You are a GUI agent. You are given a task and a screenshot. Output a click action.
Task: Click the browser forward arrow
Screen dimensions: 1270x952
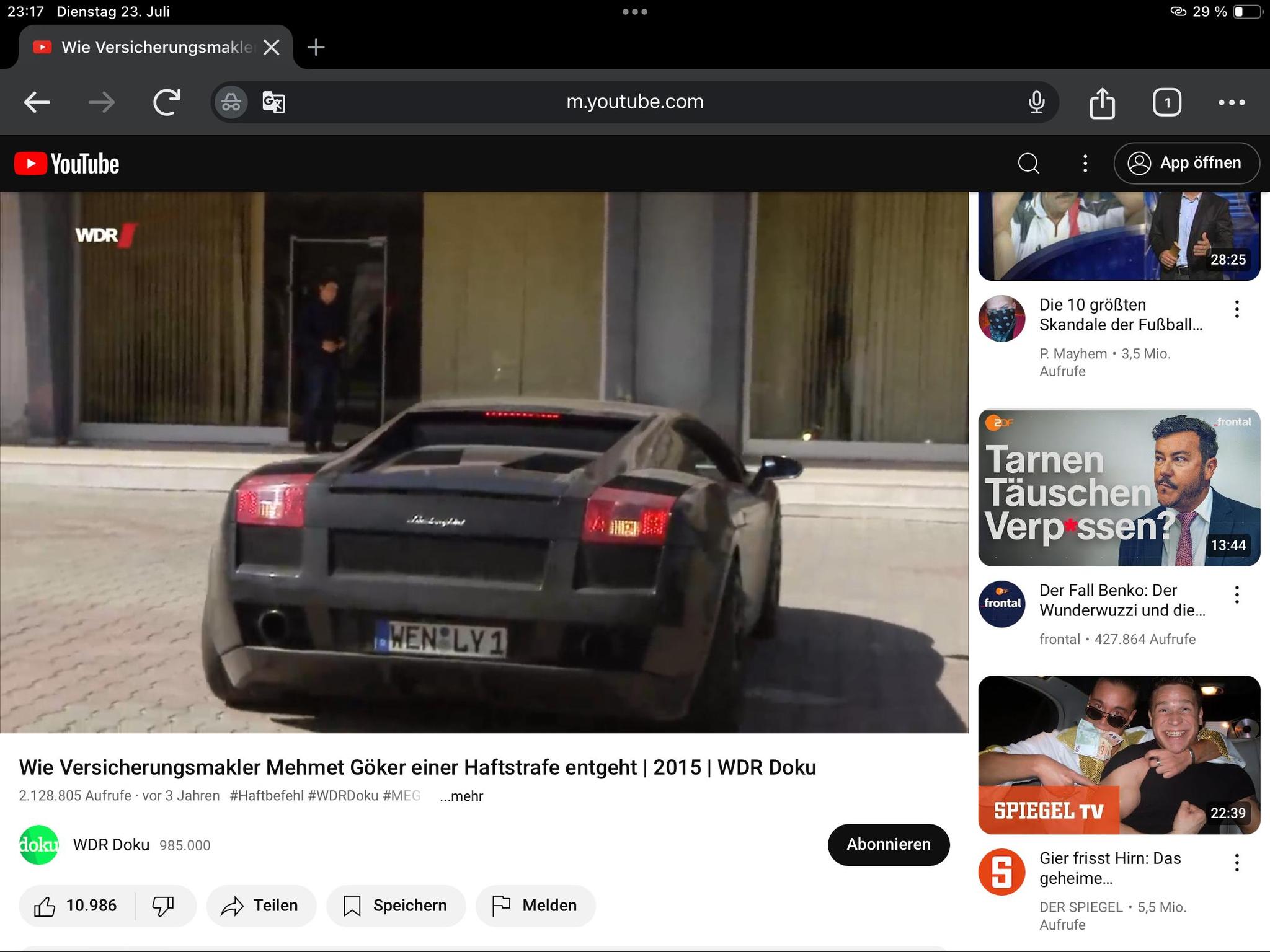tap(102, 102)
